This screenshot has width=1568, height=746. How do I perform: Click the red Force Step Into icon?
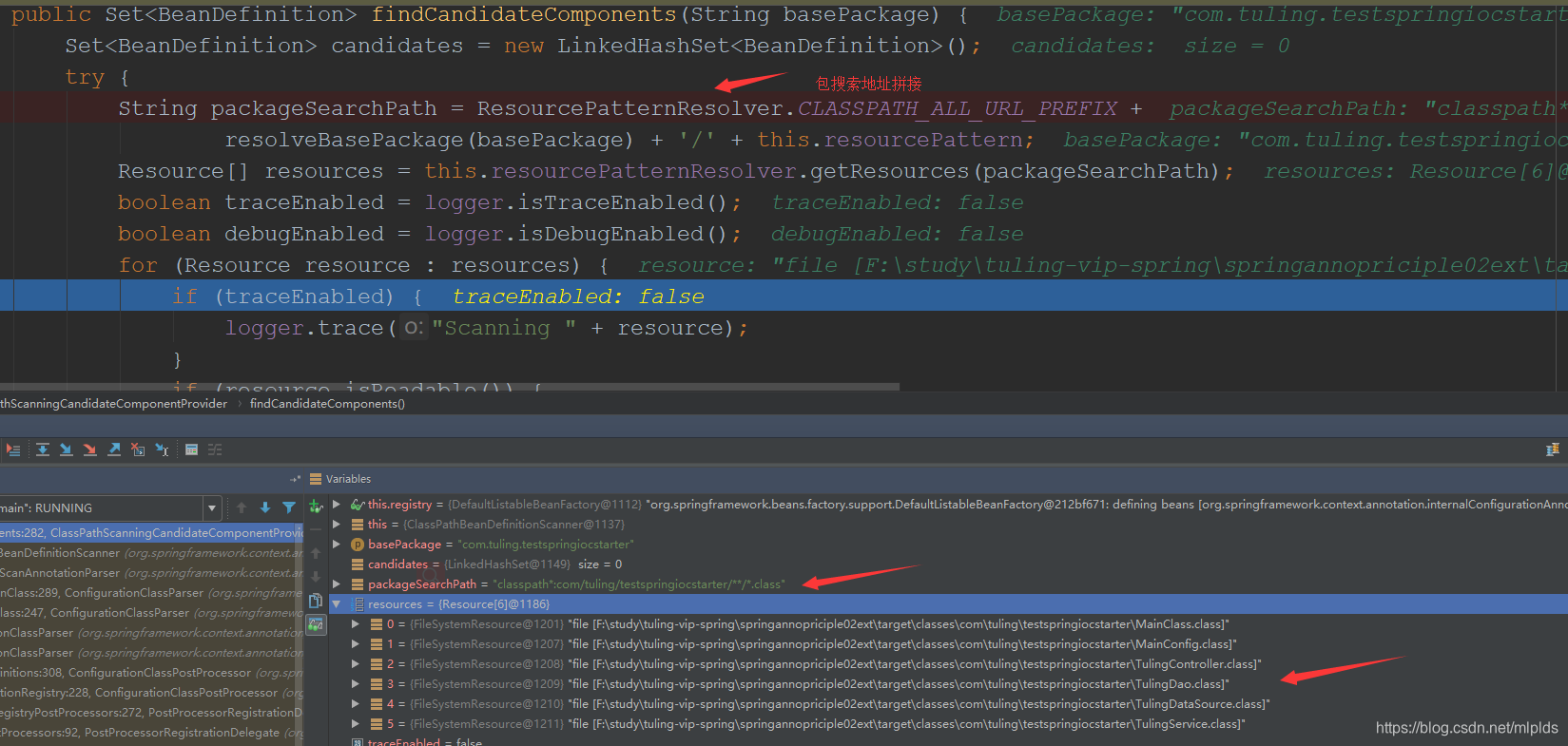(89, 450)
